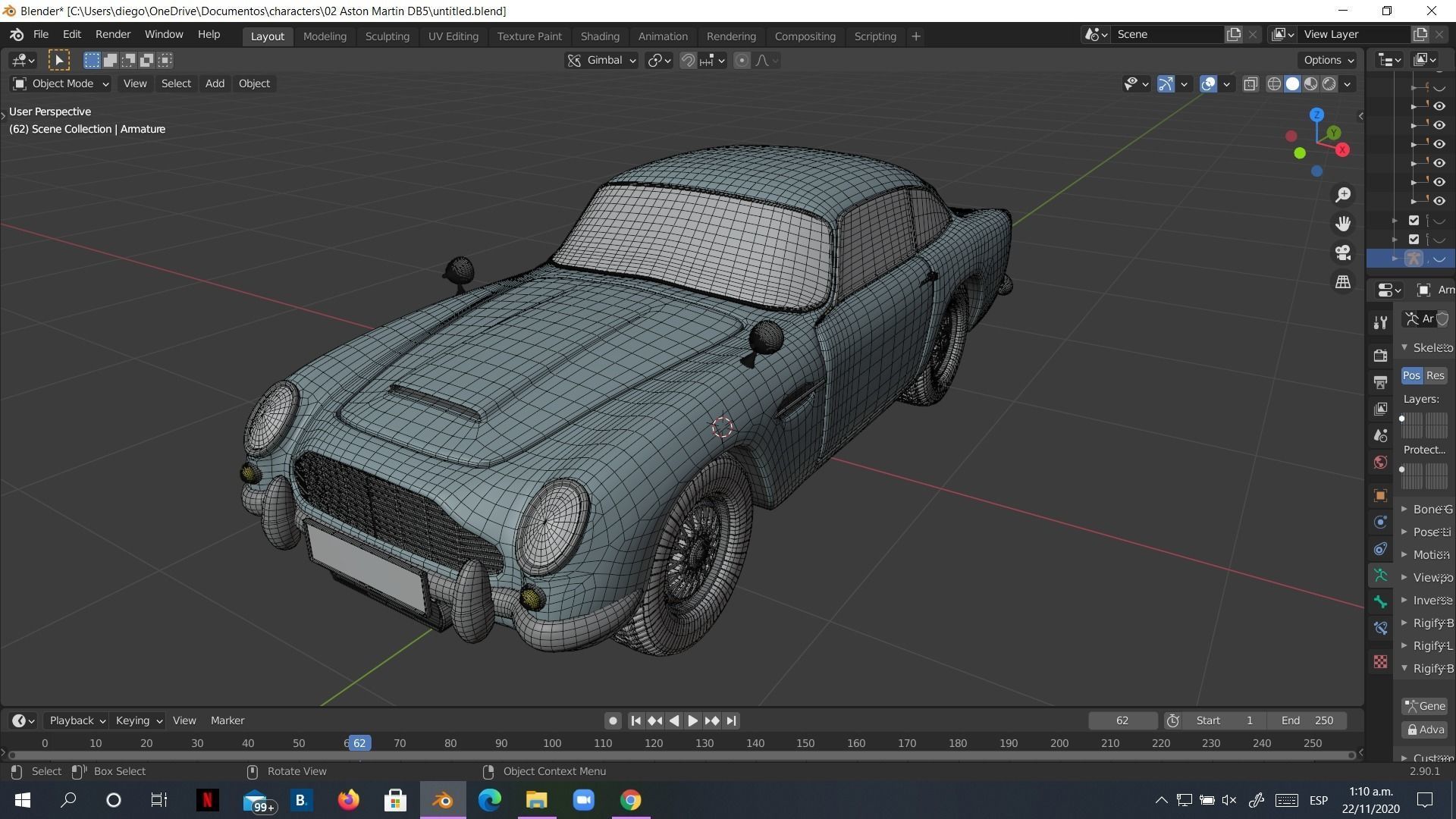Toggle Show Overlays button

(x=1209, y=84)
